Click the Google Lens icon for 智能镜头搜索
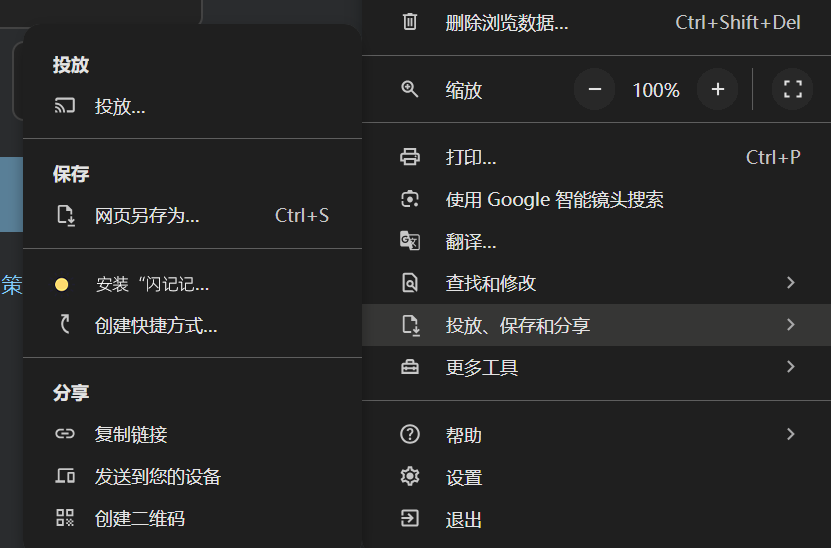 coord(410,199)
